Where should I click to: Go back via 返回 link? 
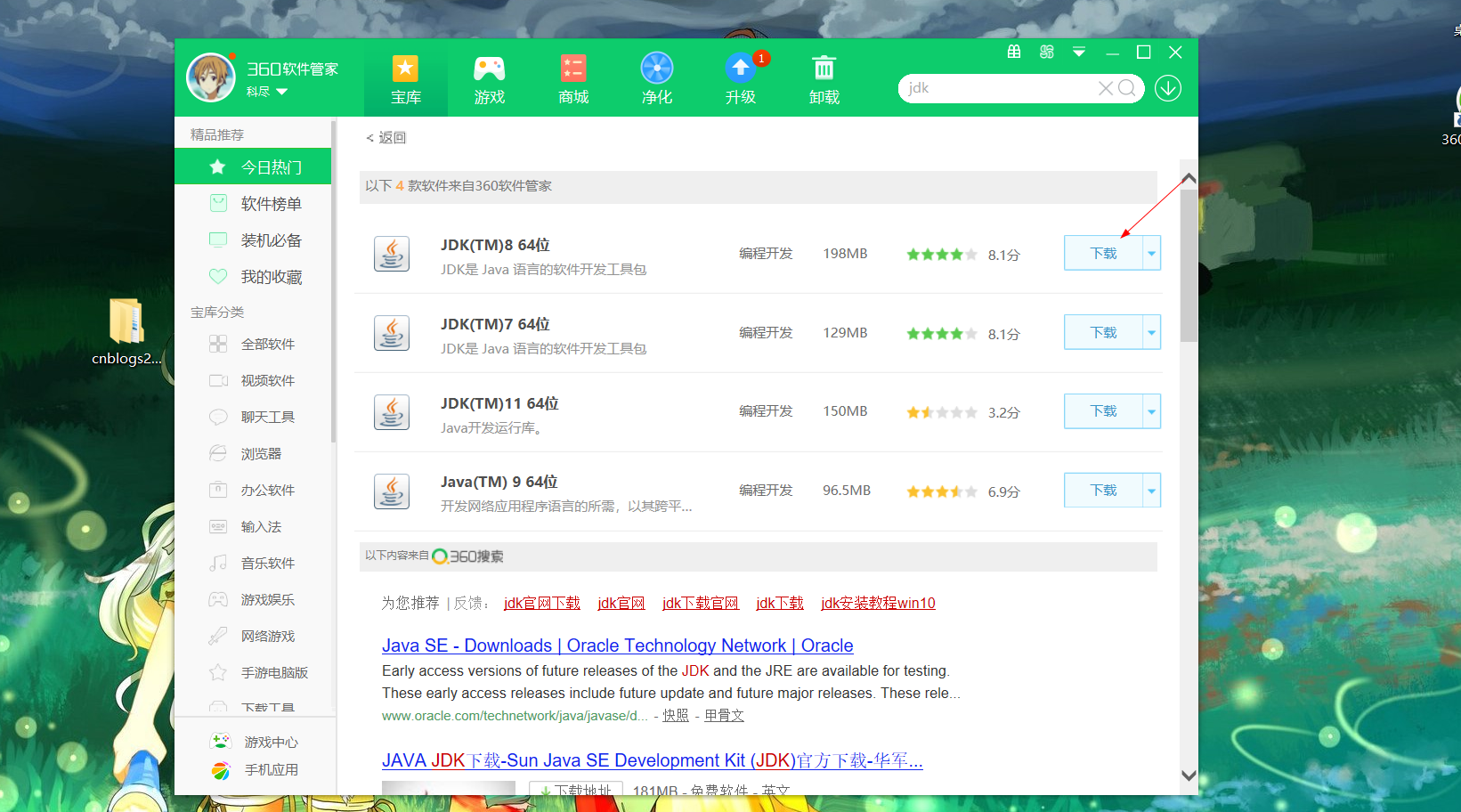[x=386, y=137]
